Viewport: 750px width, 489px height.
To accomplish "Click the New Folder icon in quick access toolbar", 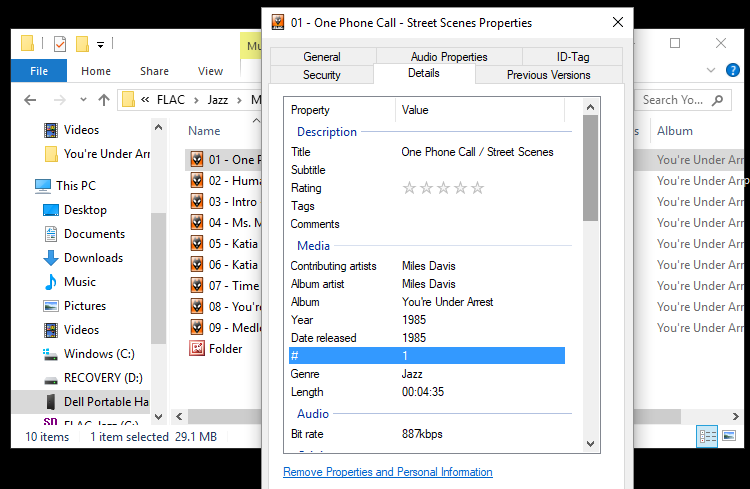I will coord(83,43).
